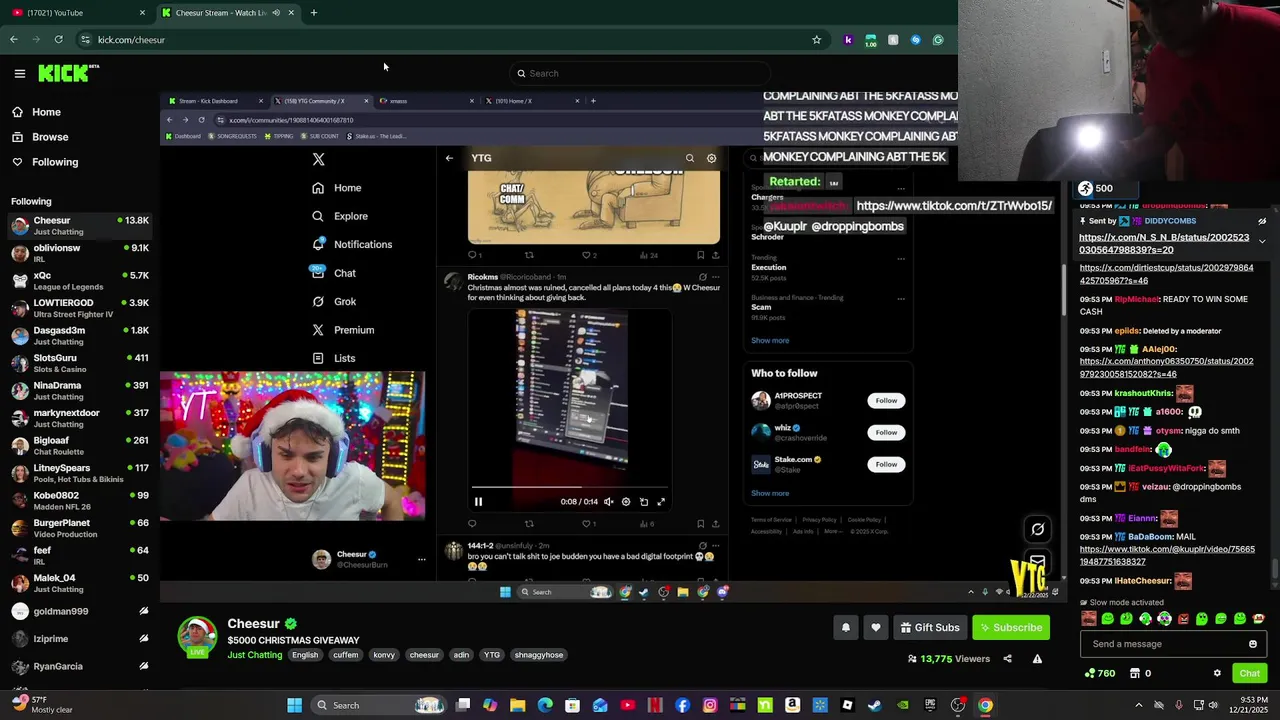
Task: Select the shnaggyhose tag
Action: click(x=539, y=655)
